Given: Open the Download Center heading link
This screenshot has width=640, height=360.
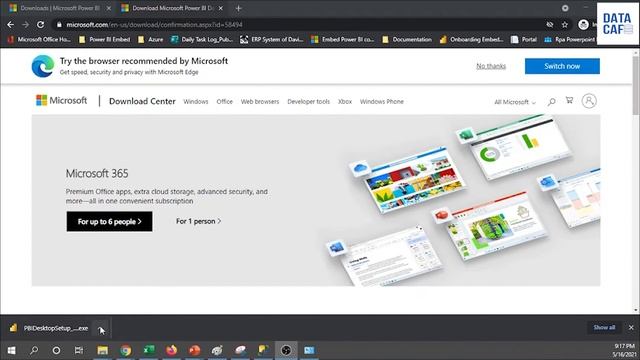Looking at the screenshot, I should (x=142, y=101).
